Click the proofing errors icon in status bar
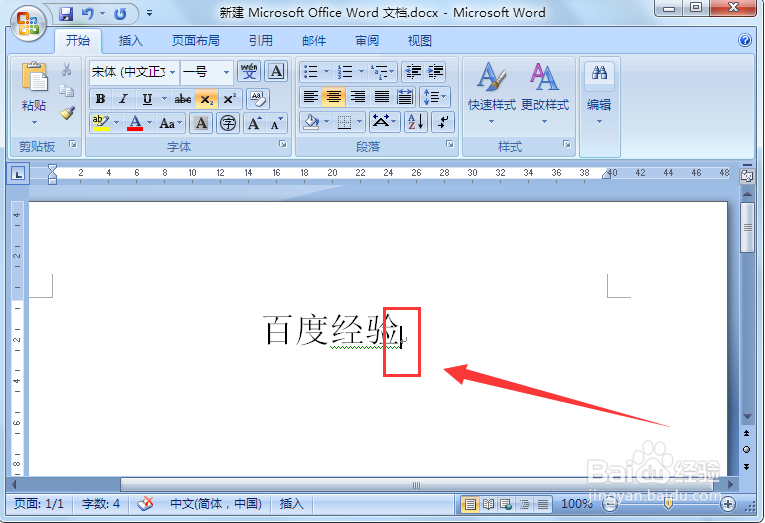765x523 pixels. click(x=145, y=504)
